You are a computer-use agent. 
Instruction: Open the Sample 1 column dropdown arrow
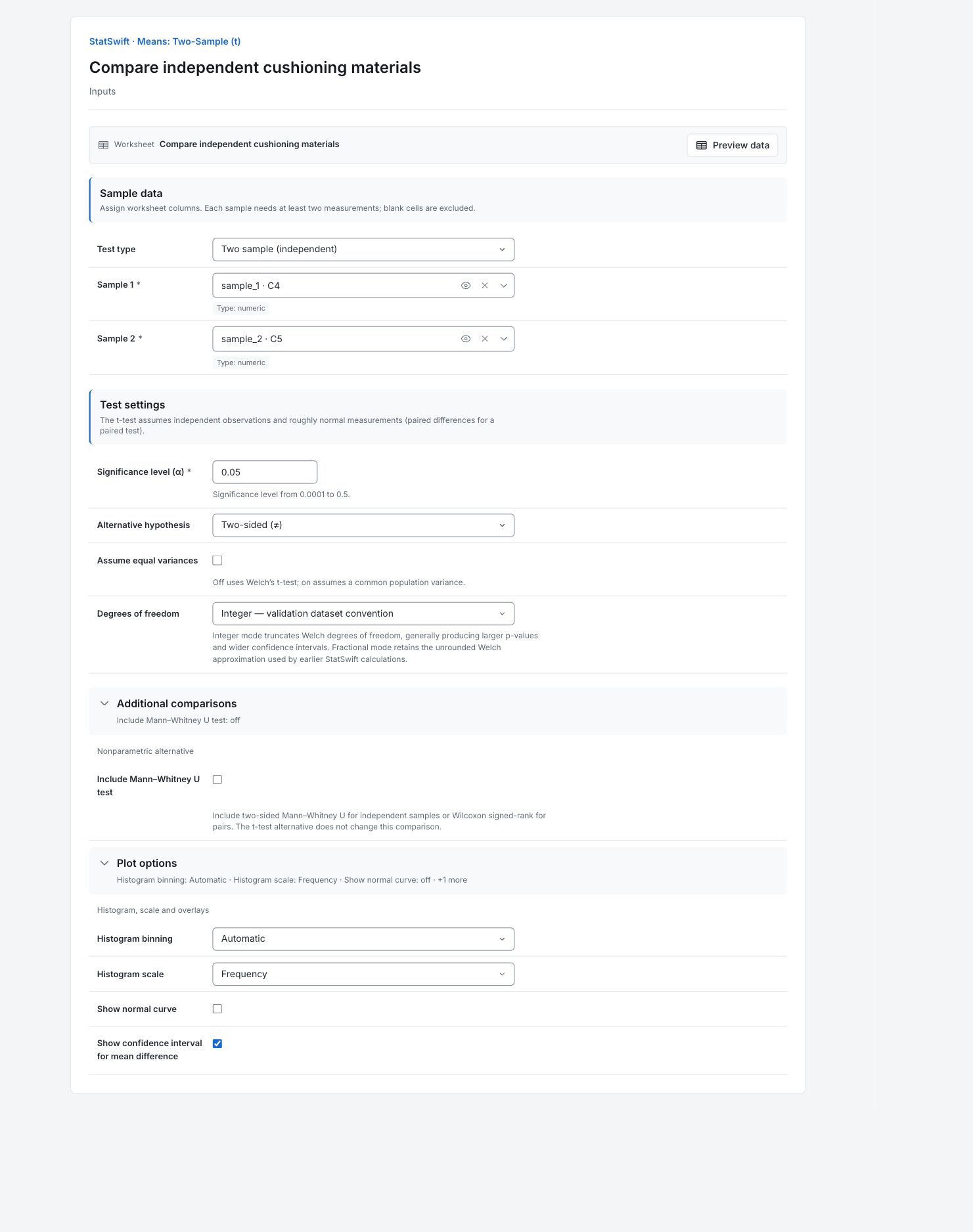pyautogui.click(x=504, y=286)
